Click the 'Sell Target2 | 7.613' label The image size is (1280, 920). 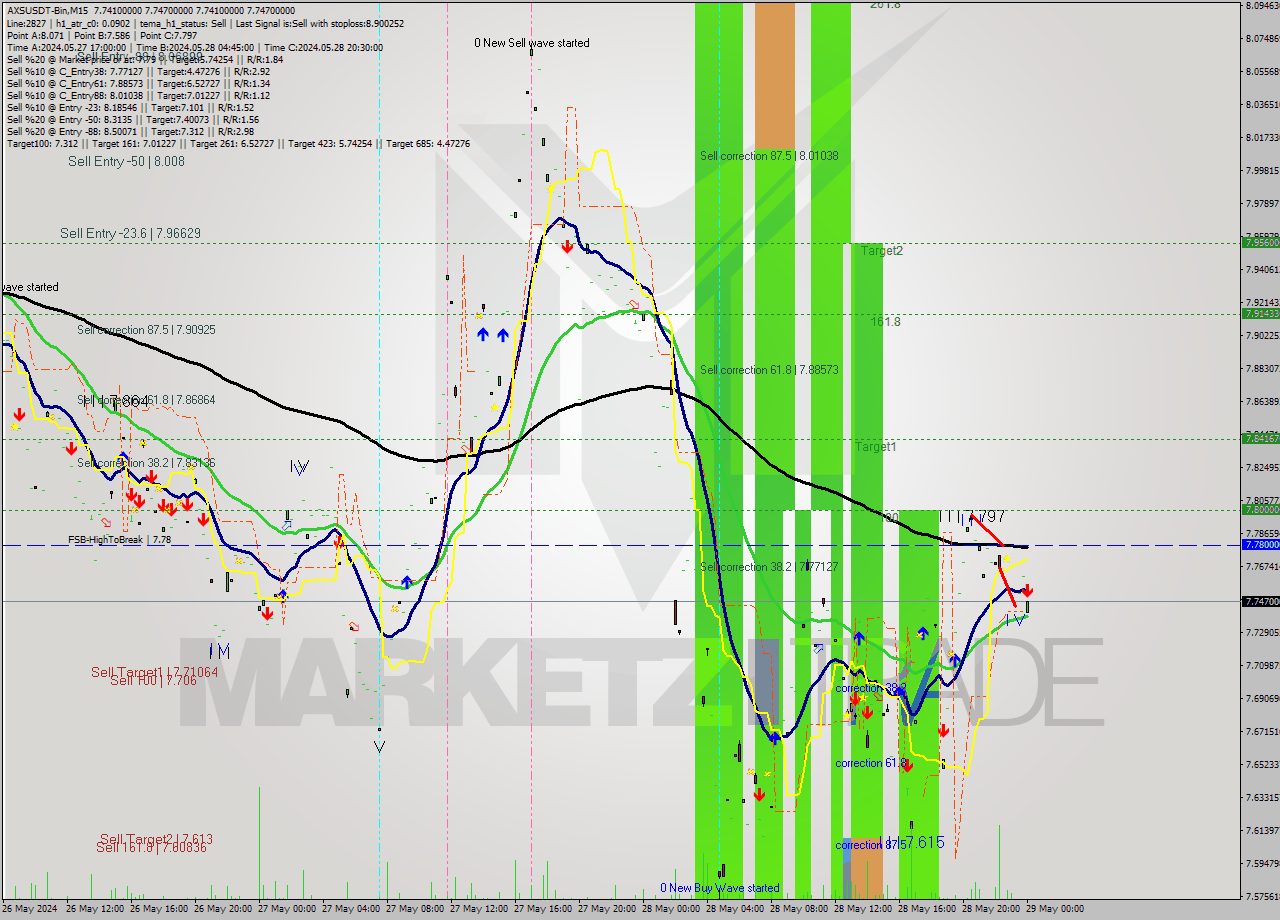pyautogui.click(x=156, y=839)
